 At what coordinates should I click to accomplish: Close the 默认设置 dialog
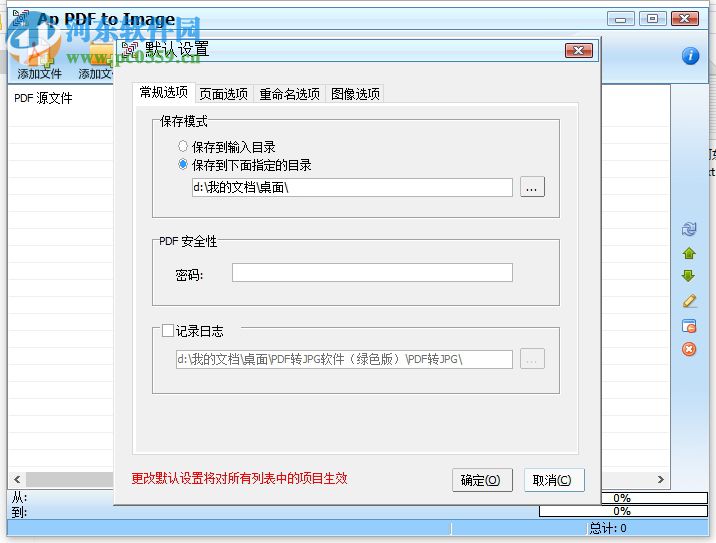pyautogui.click(x=579, y=50)
